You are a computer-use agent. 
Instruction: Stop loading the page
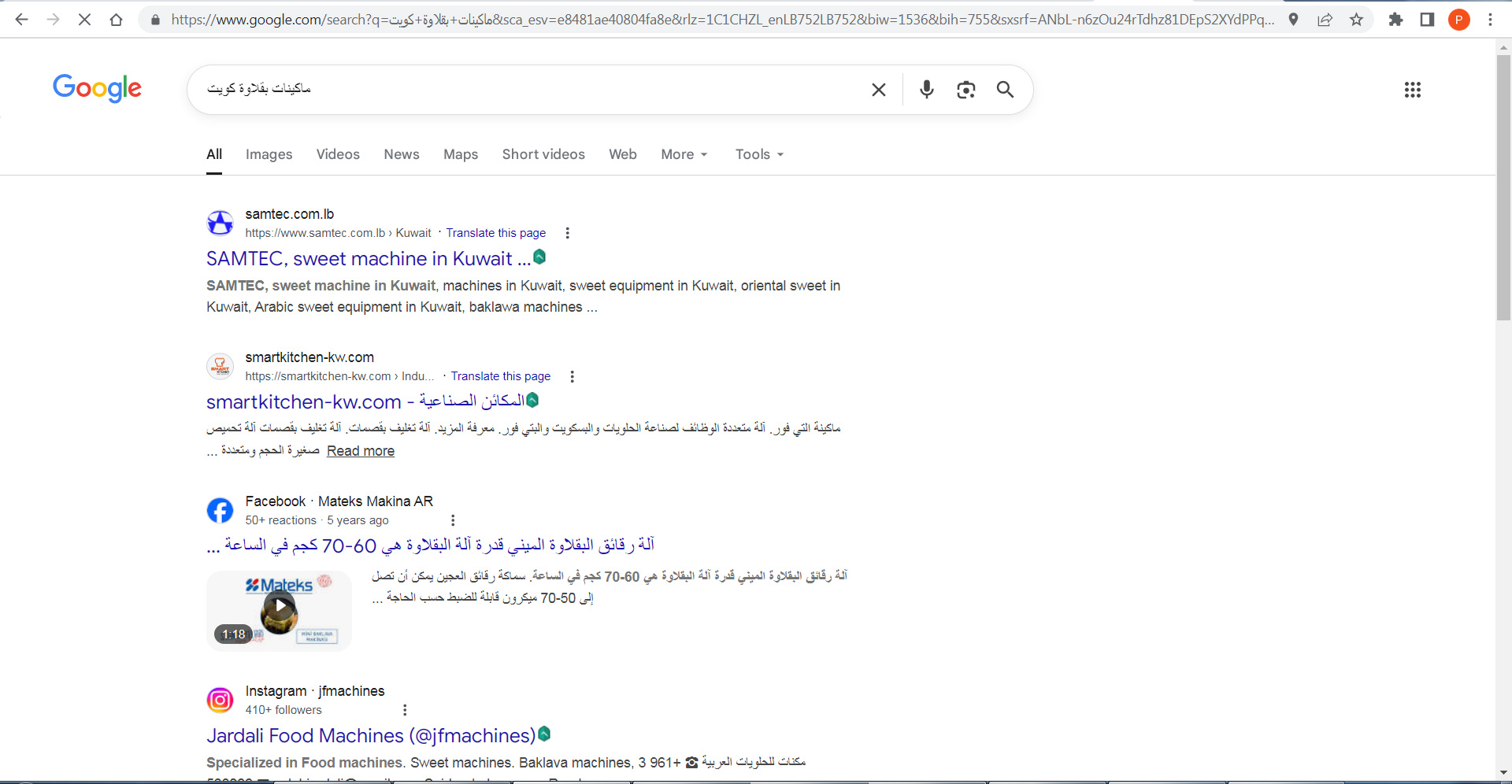[84, 20]
